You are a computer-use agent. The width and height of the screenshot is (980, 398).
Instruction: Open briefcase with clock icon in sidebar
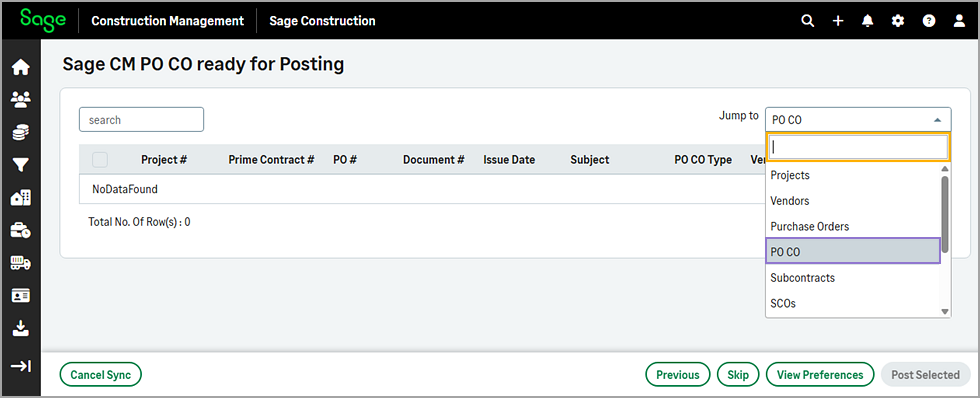pos(21,231)
